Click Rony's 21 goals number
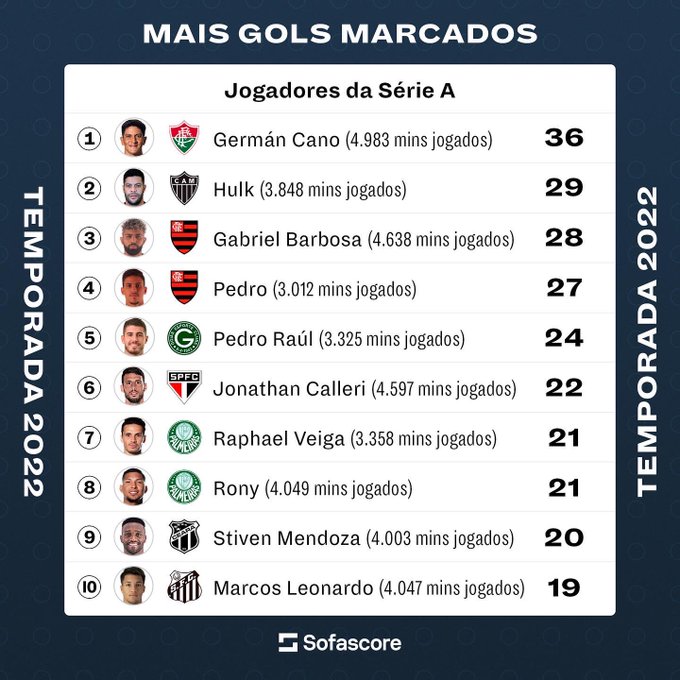The height and width of the screenshot is (680, 680). point(564,488)
